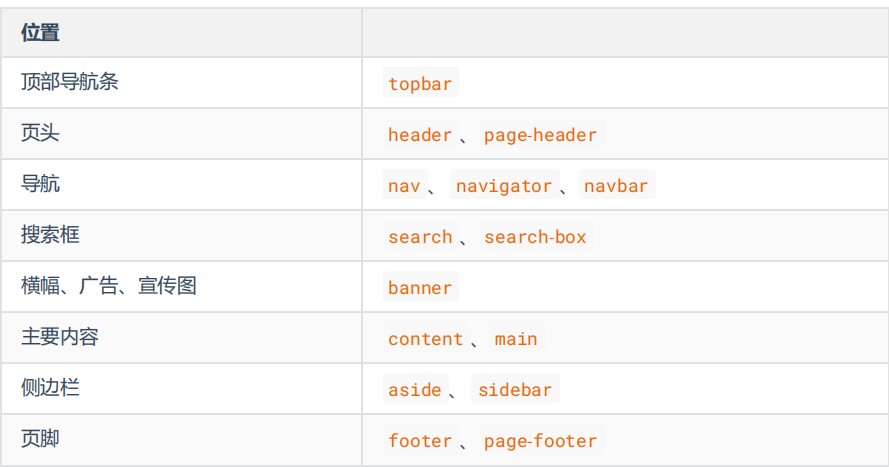Viewport: 889px width, 467px height.
Task: Select the '搜索框' row label
Action: [x=50, y=236]
